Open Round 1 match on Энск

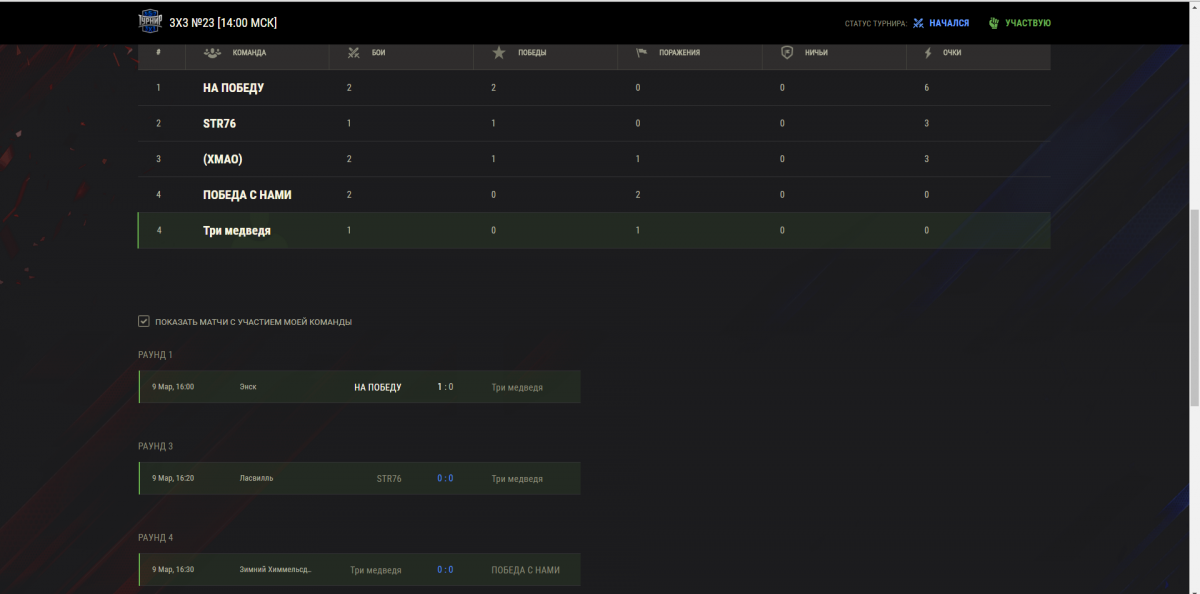[359, 387]
